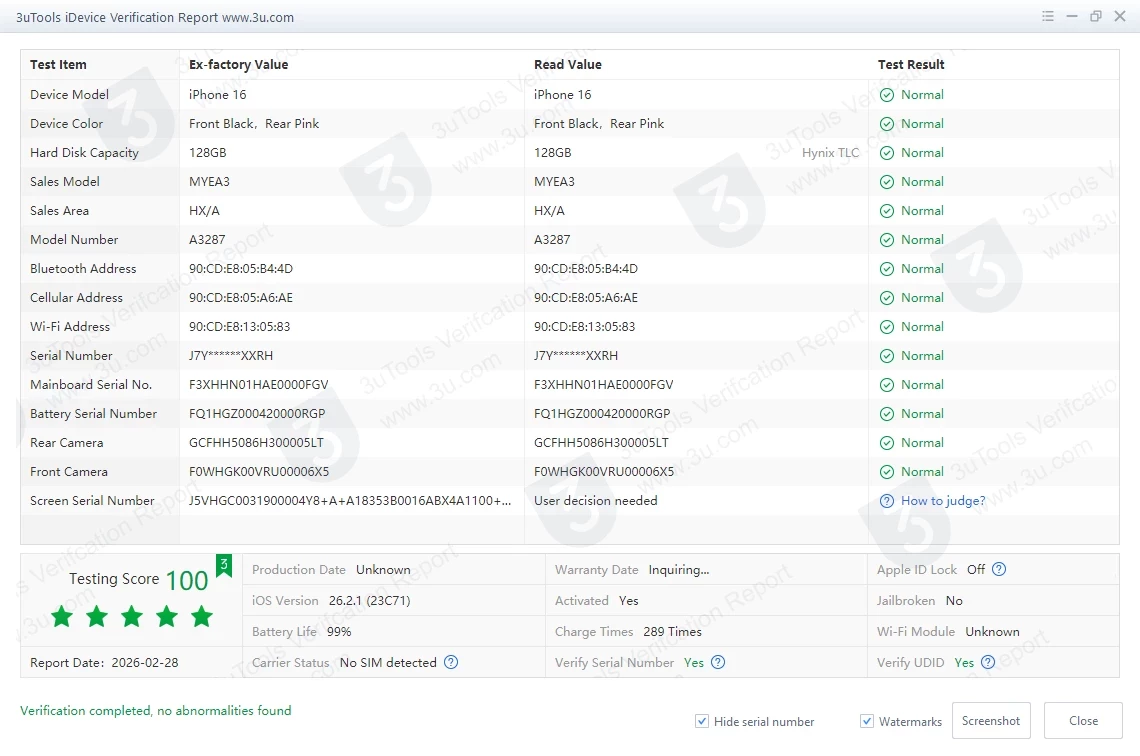Open help icon beside Verify Serial Number
This screenshot has height=756, width=1140.
coord(717,662)
